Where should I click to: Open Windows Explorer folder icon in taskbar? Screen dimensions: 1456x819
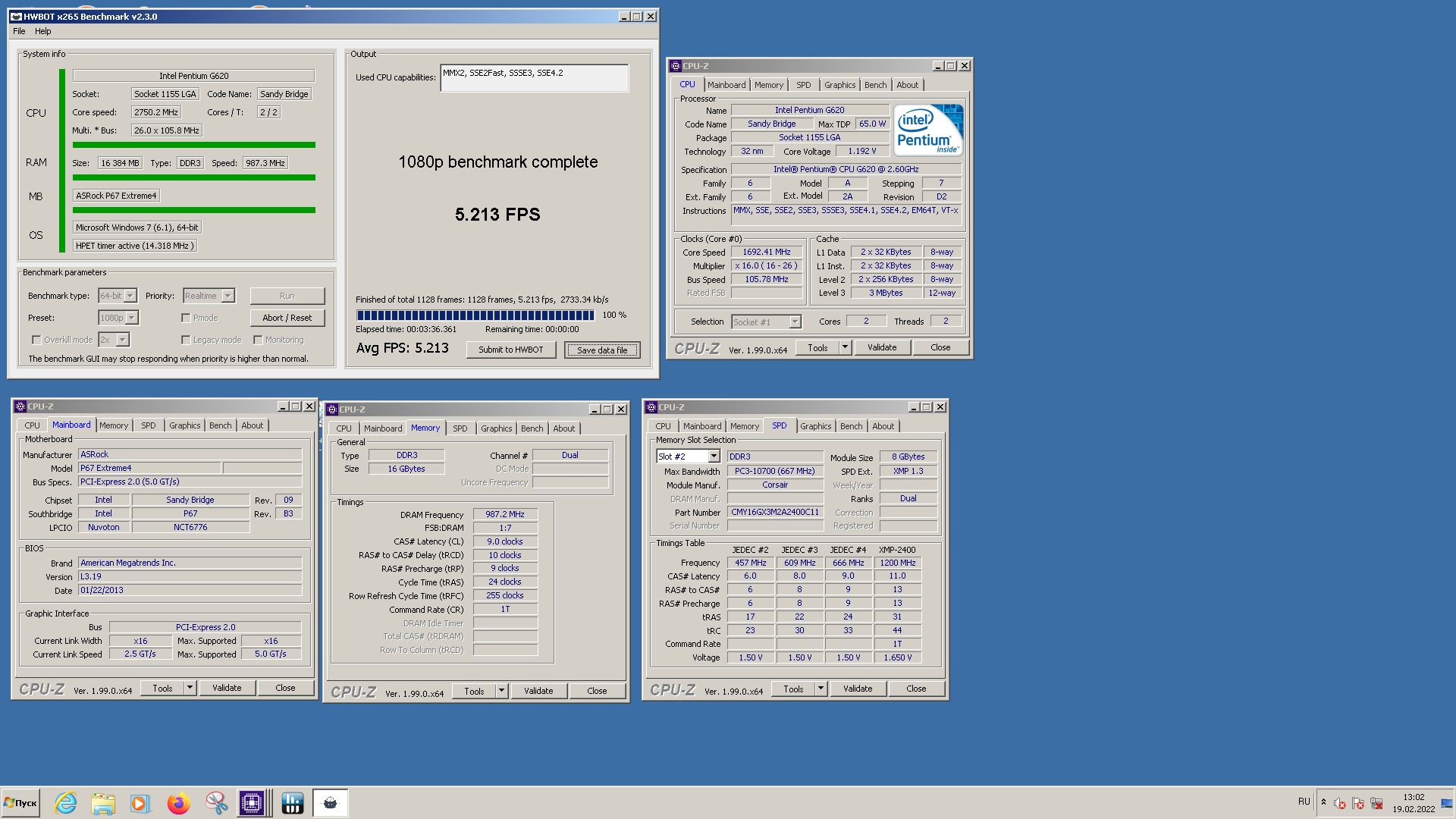click(x=103, y=802)
